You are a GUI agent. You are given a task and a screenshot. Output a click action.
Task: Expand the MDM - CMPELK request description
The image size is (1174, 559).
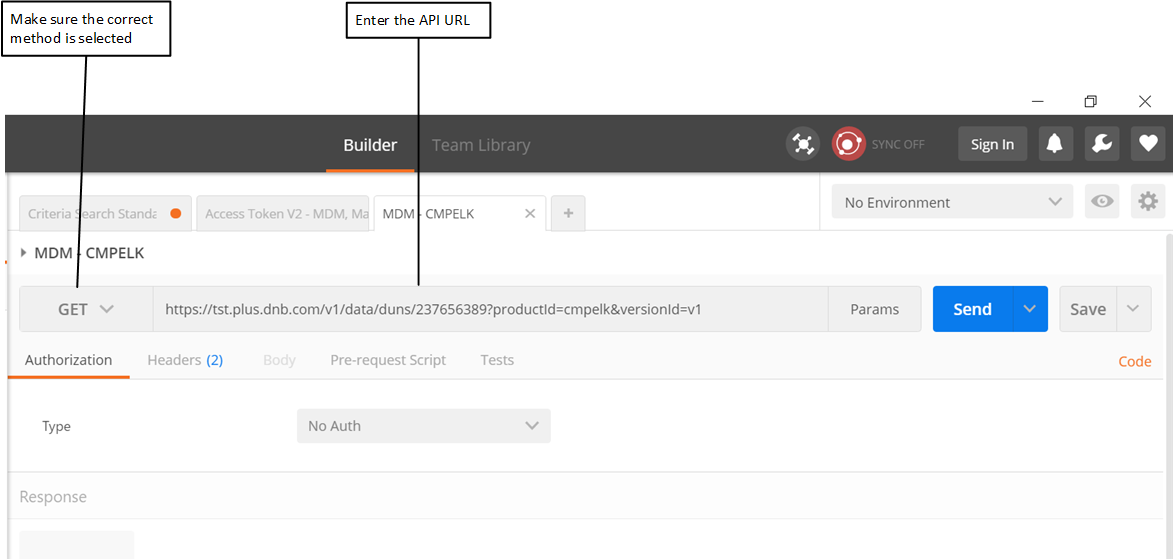click(x=24, y=253)
